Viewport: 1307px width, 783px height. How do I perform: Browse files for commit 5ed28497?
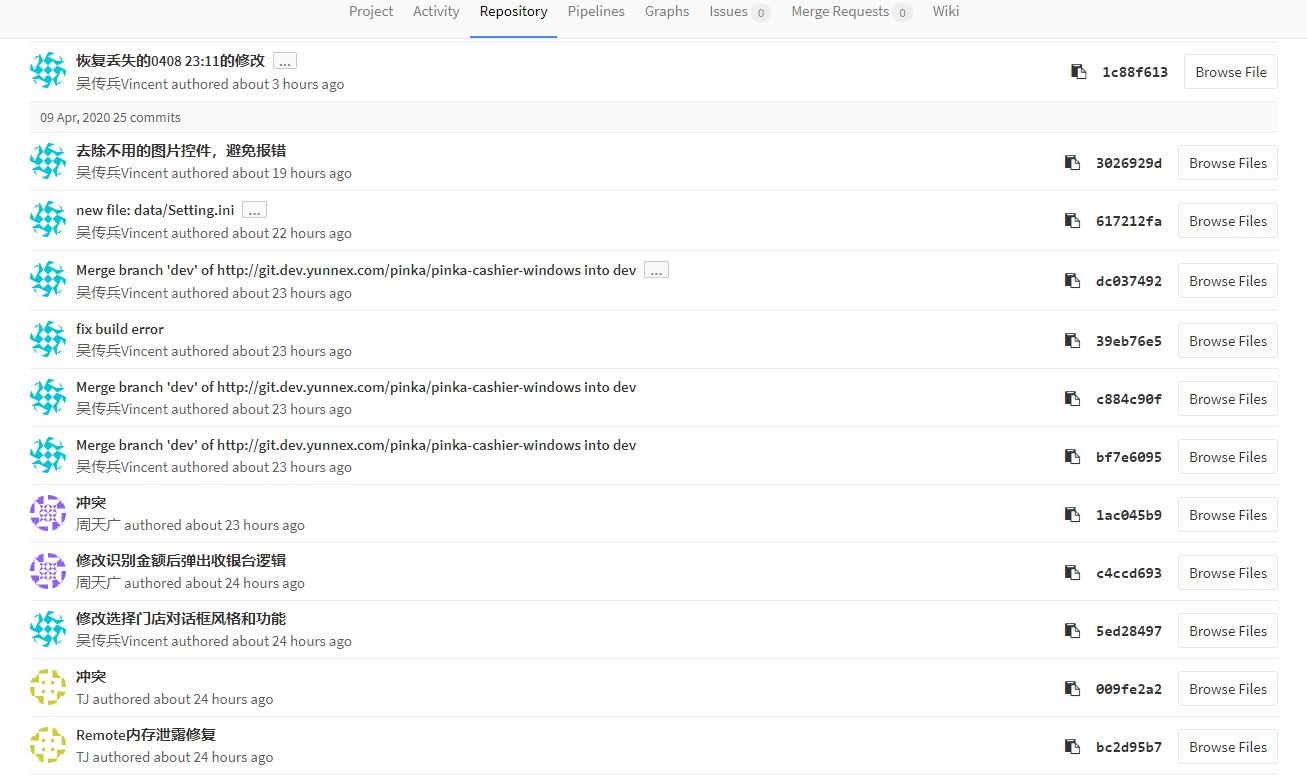pyautogui.click(x=1227, y=631)
